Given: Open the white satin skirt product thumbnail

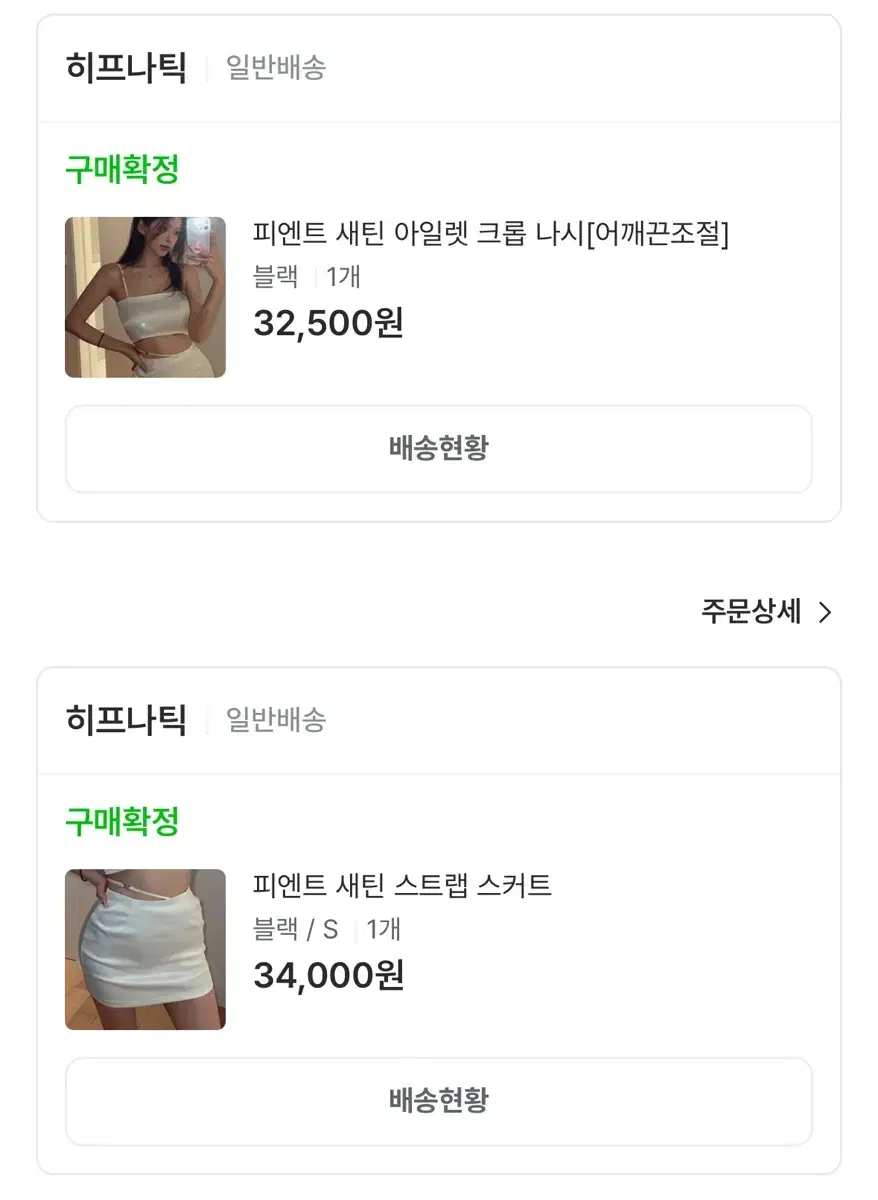Looking at the screenshot, I should tap(145, 949).
